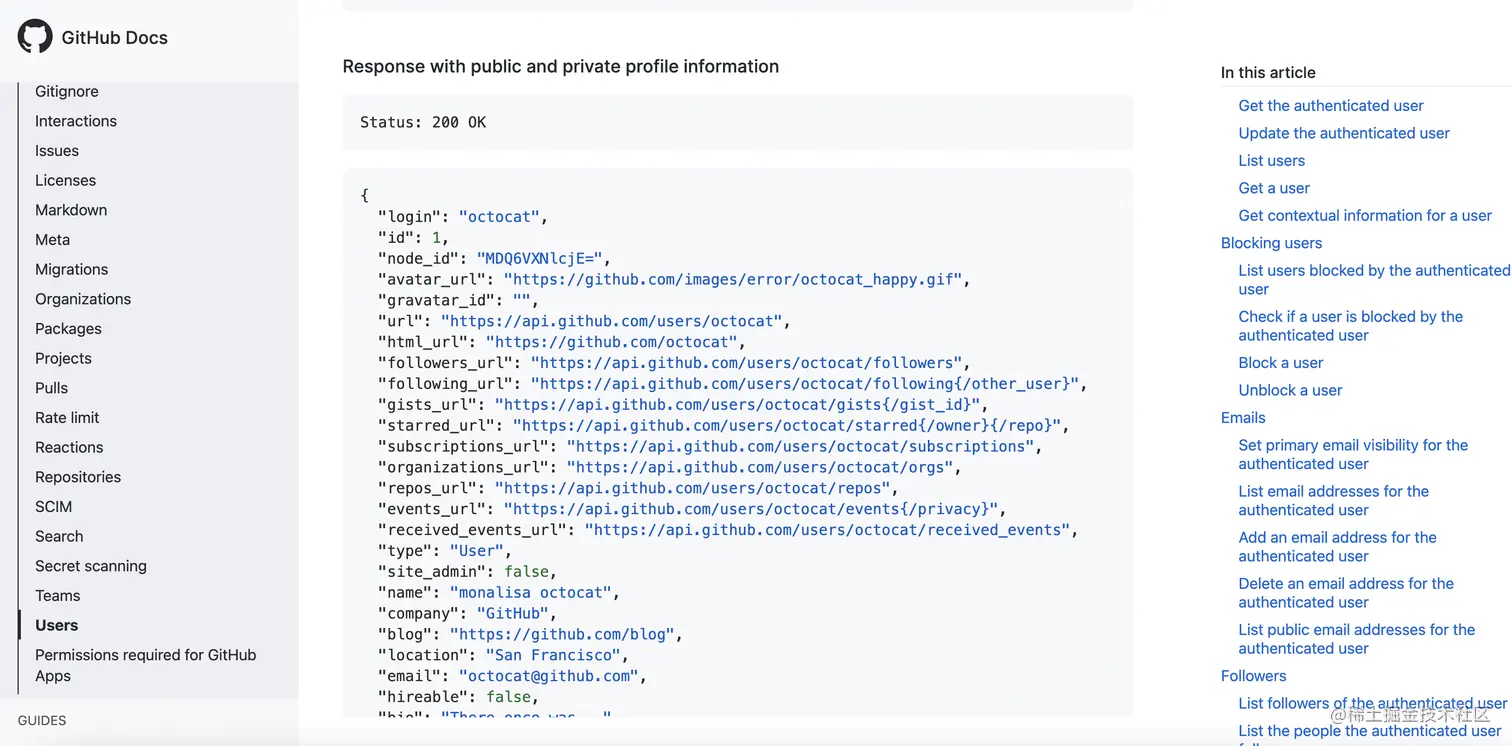1512x746 pixels.
Task: Open Add an email address link
Action: click(1338, 546)
